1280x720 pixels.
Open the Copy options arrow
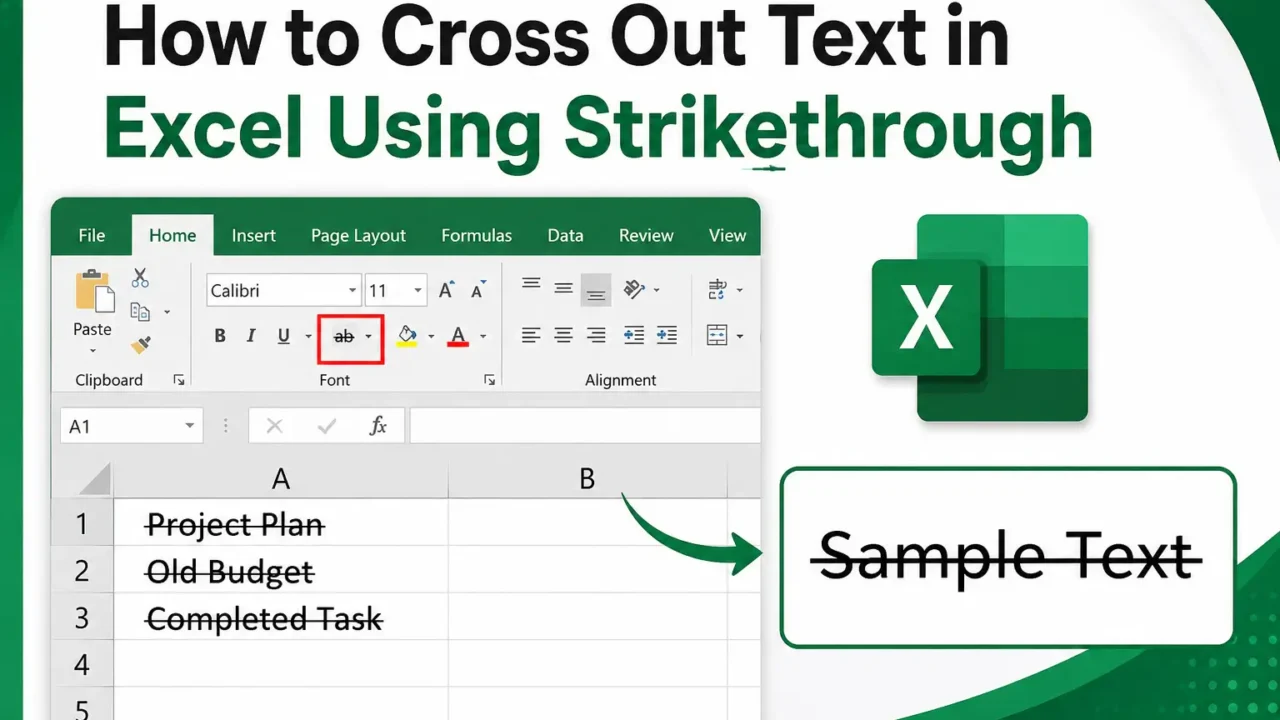point(167,312)
